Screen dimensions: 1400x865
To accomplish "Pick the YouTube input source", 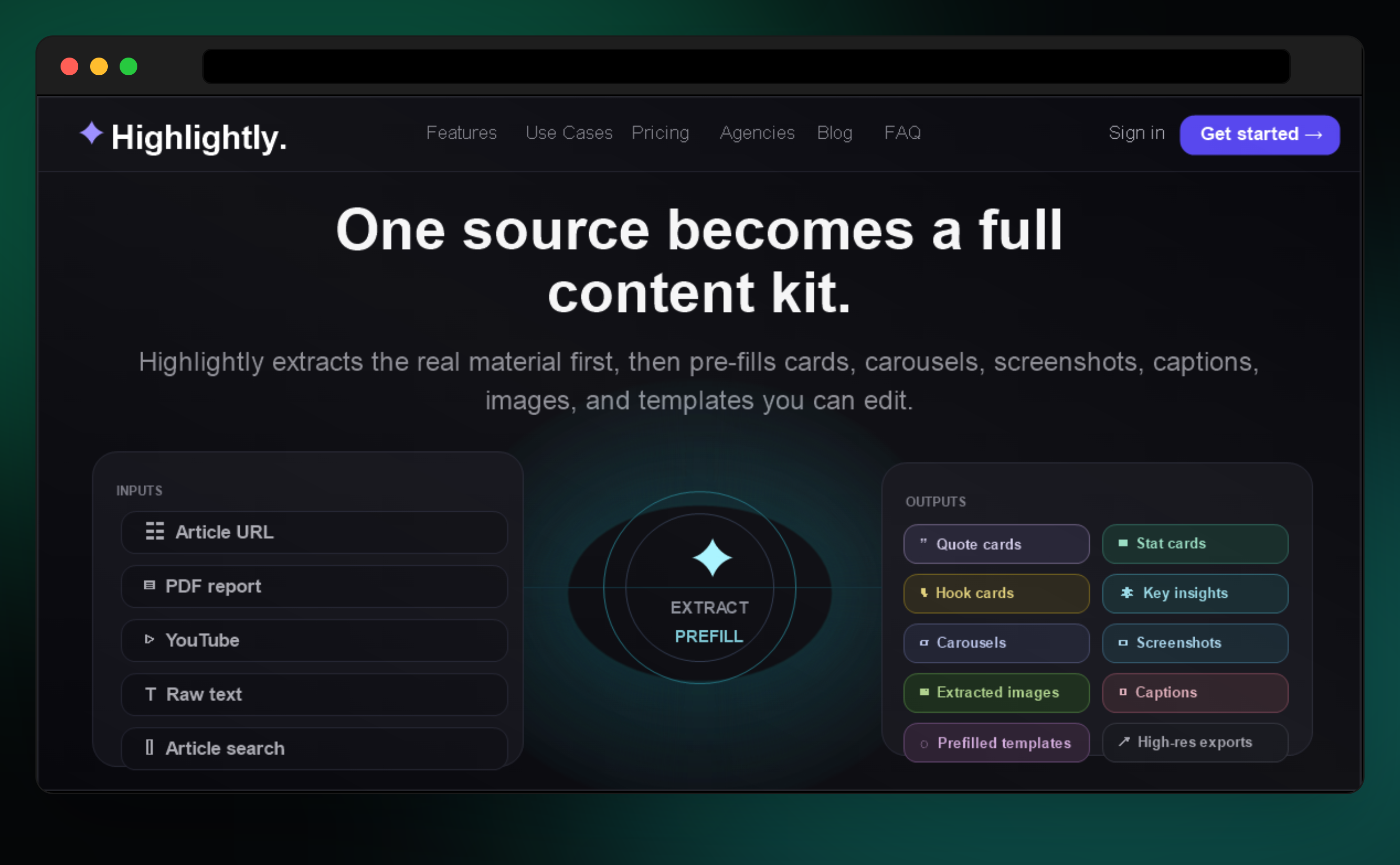I will coord(314,640).
